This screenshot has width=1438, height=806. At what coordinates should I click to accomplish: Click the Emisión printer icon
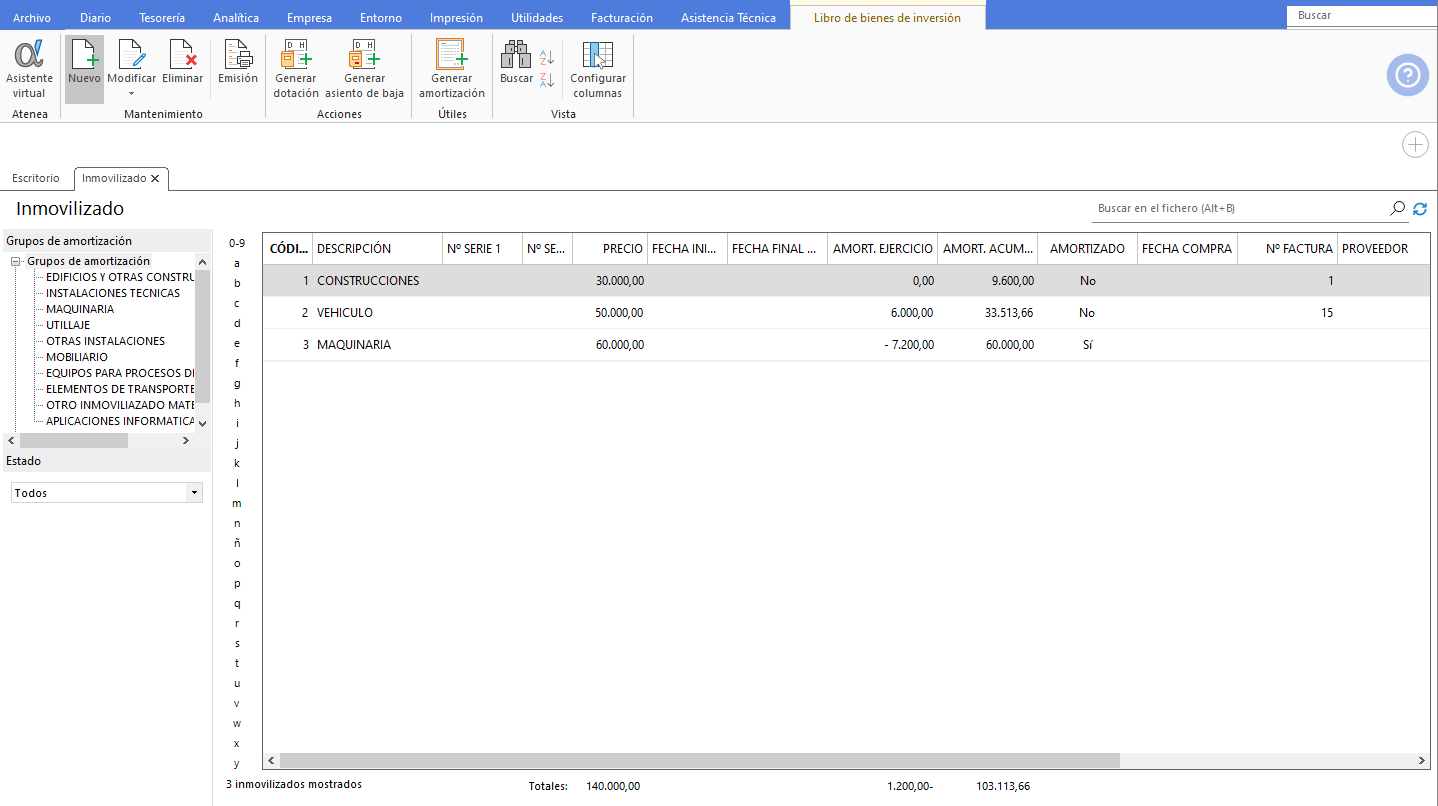(x=238, y=55)
